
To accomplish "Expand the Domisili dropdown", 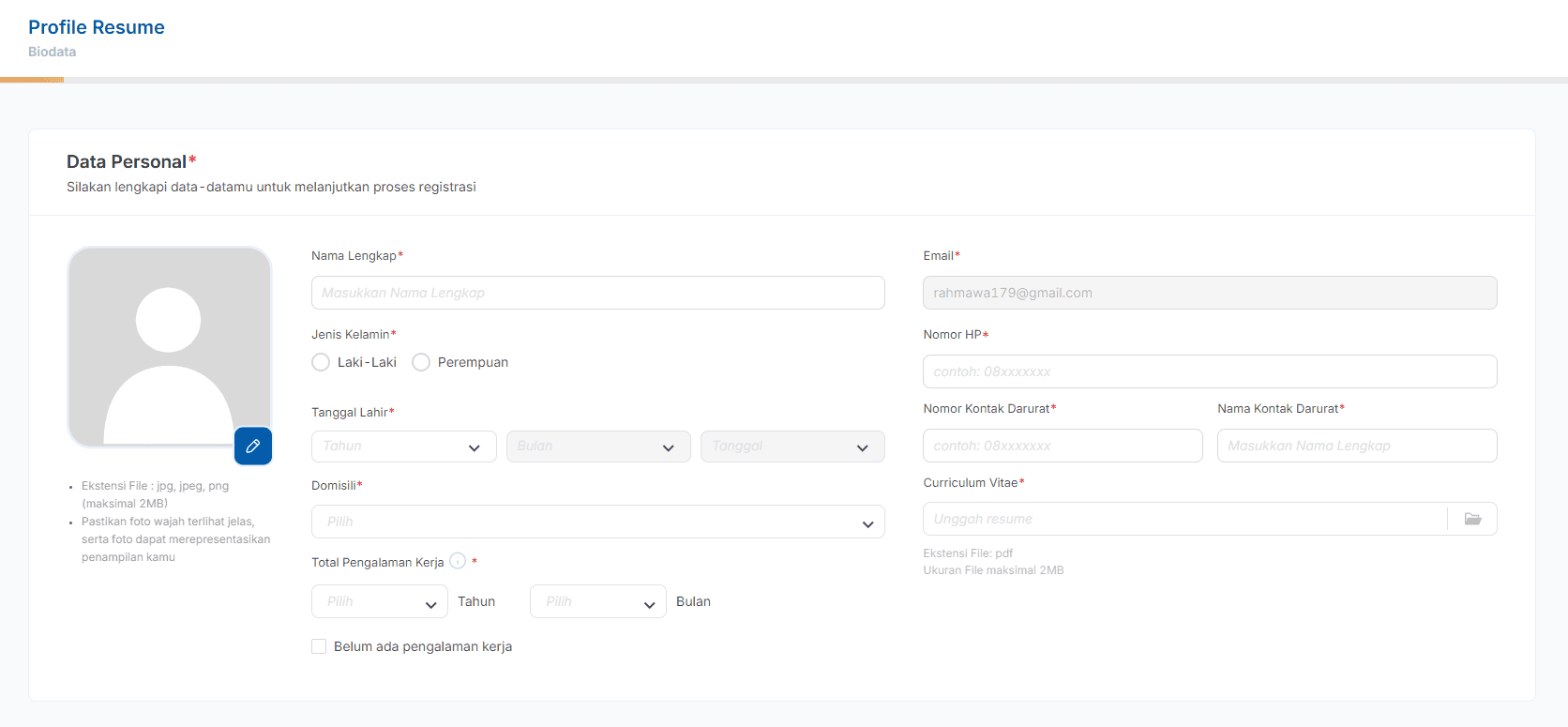I will pos(597,522).
